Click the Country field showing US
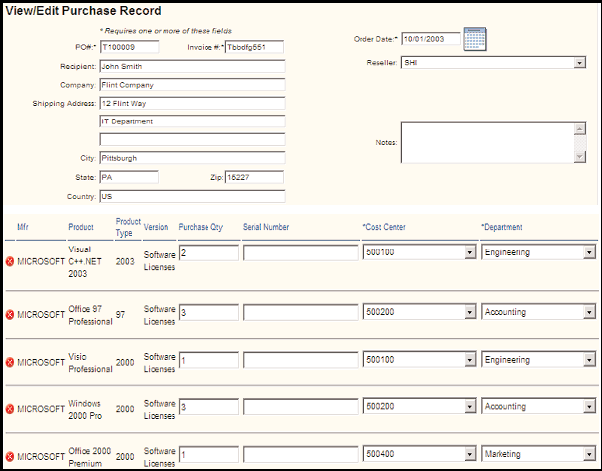The width and height of the screenshot is (602, 471). pos(192,197)
